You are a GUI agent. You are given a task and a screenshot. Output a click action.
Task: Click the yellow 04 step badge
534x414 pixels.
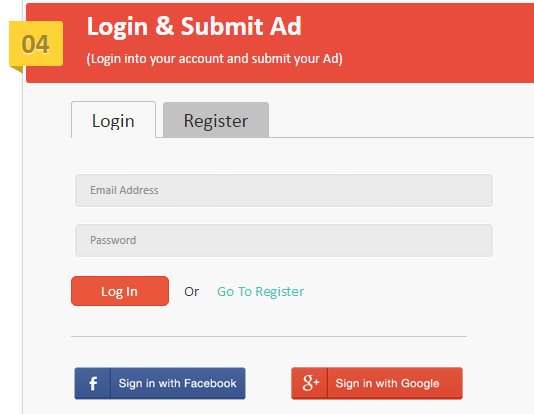pyautogui.click(x=36, y=44)
